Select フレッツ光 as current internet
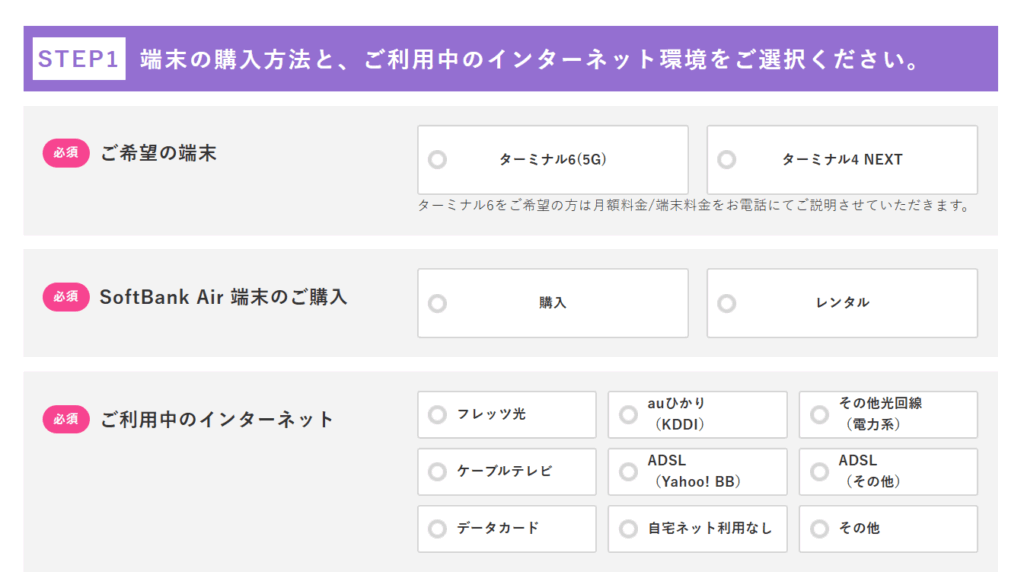This screenshot has width=1024, height=572. [x=437, y=414]
